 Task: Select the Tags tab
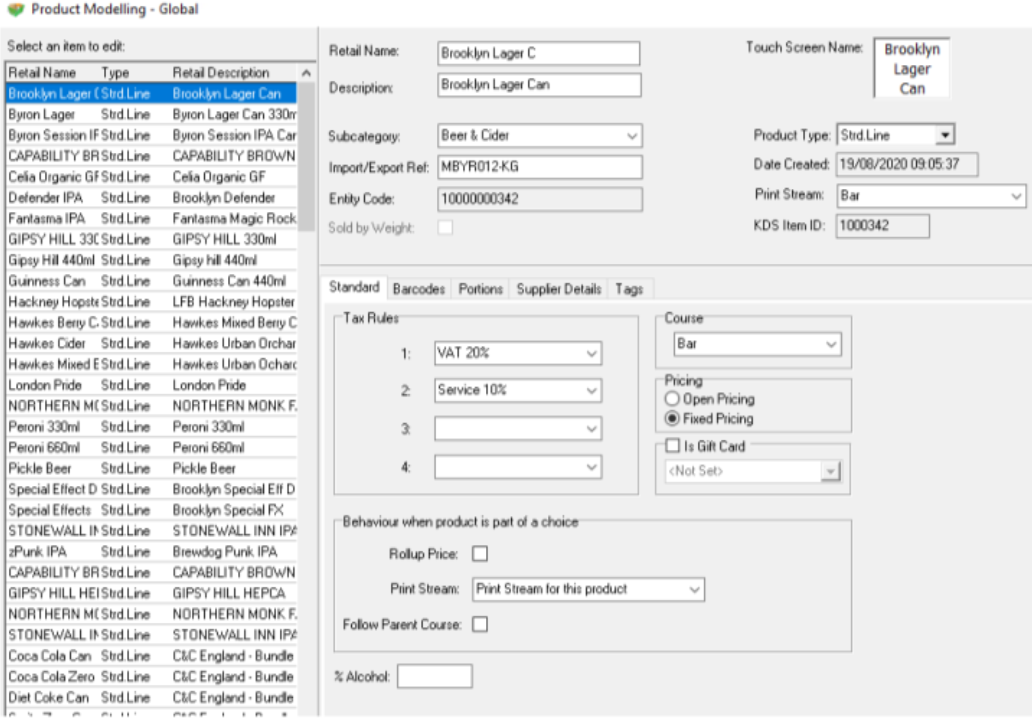pyautogui.click(x=629, y=289)
